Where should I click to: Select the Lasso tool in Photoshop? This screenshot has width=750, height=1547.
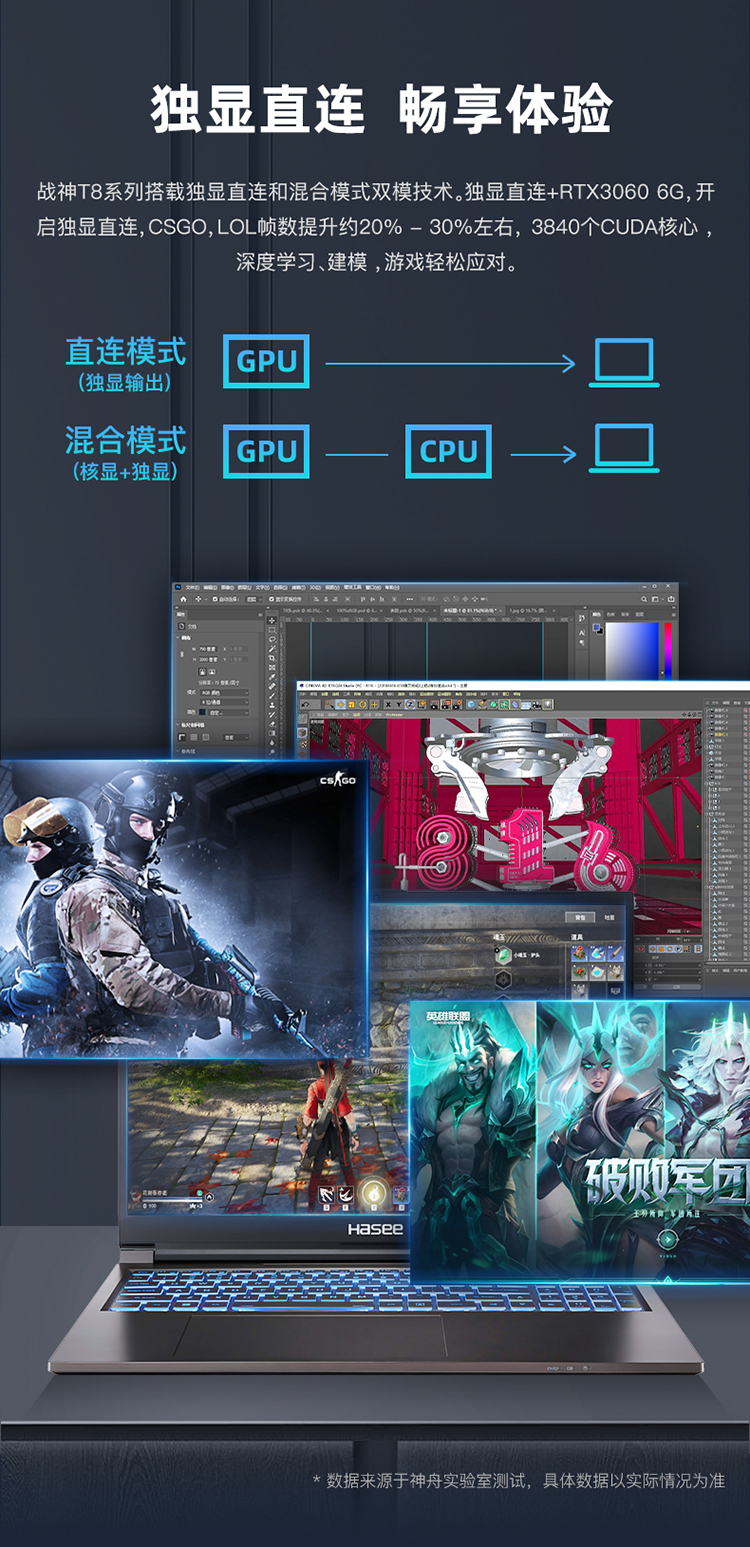click(272, 639)
